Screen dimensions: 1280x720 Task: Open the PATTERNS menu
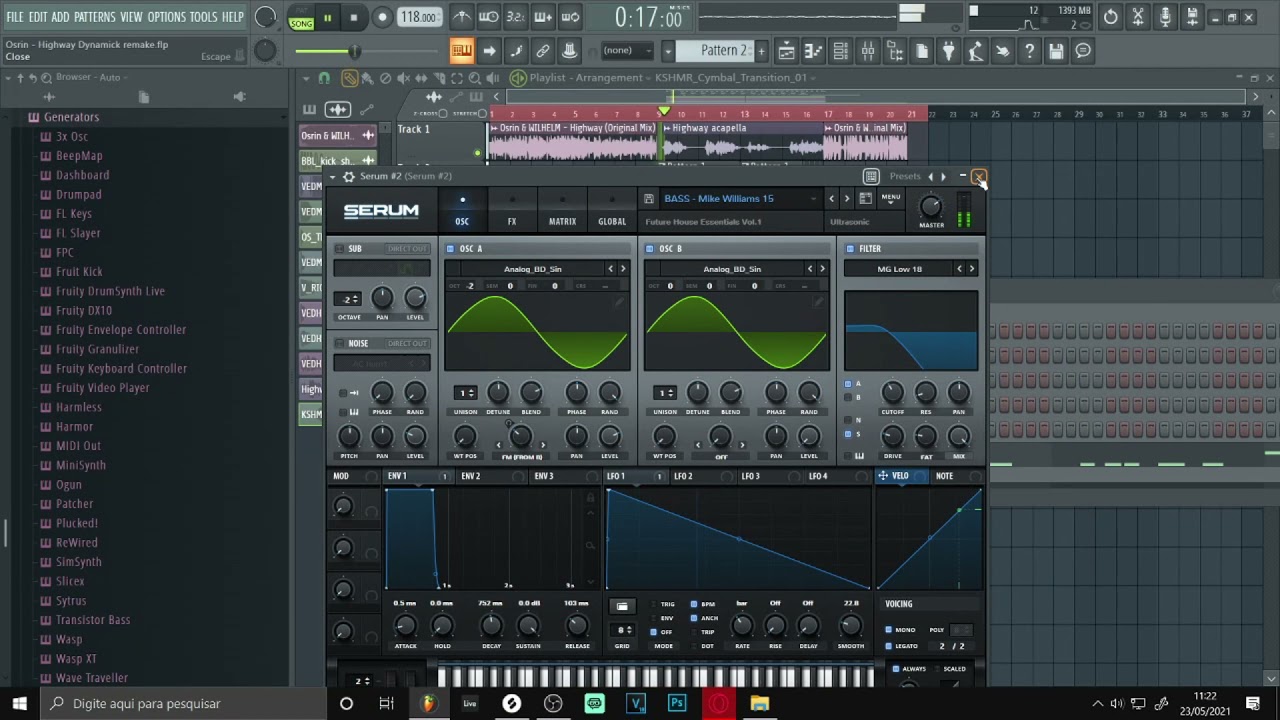[95, 17]
